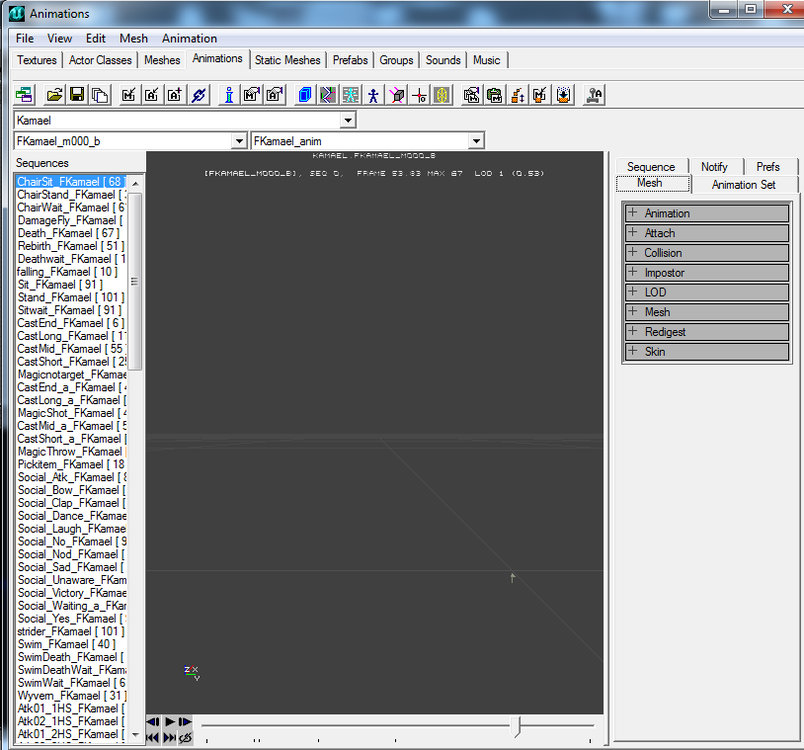This screenshot has height=750, width=804.
Task: Select Death_FKamael in the sequences list
Action: tap(67, 233)
